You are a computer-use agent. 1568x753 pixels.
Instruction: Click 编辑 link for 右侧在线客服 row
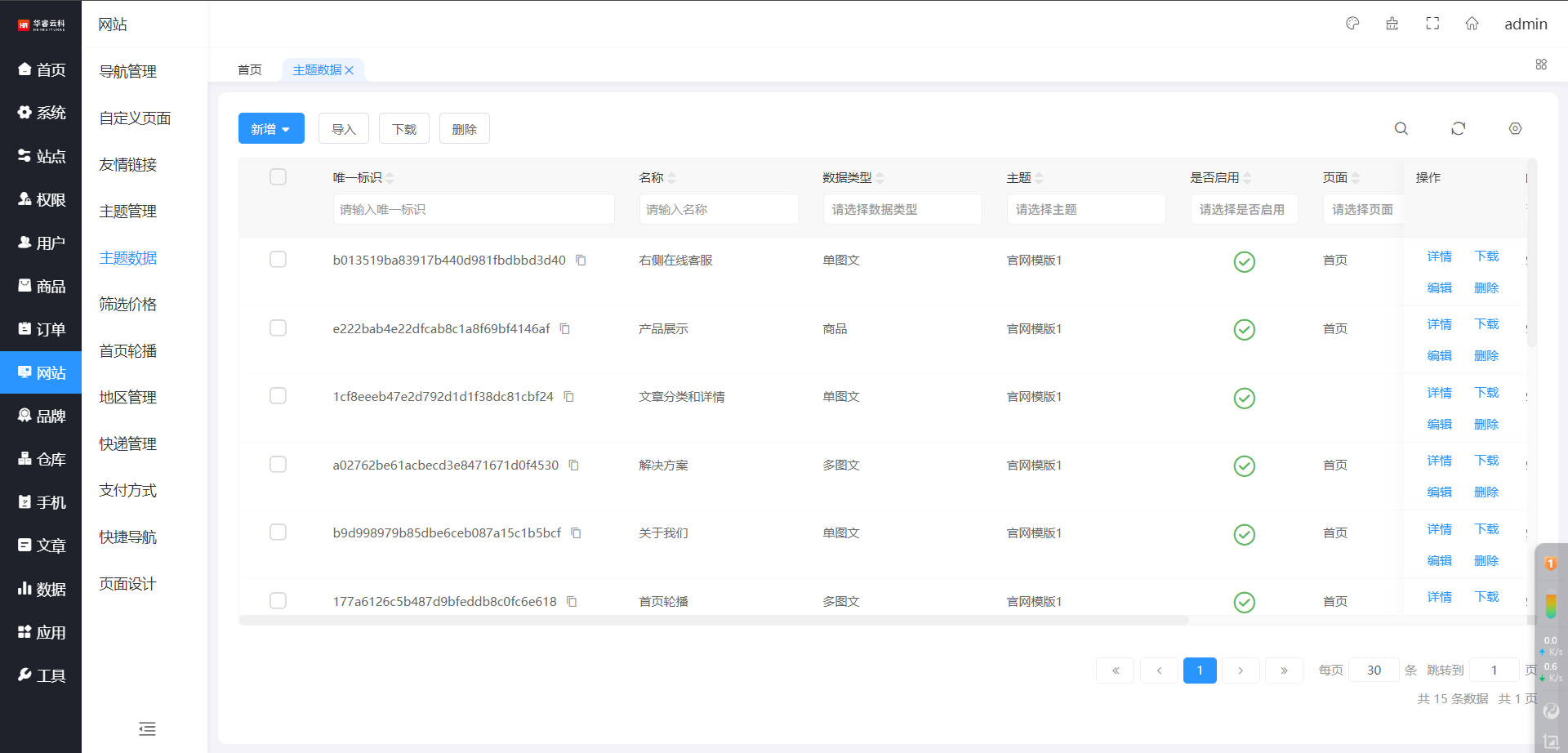pos(1439,288)
